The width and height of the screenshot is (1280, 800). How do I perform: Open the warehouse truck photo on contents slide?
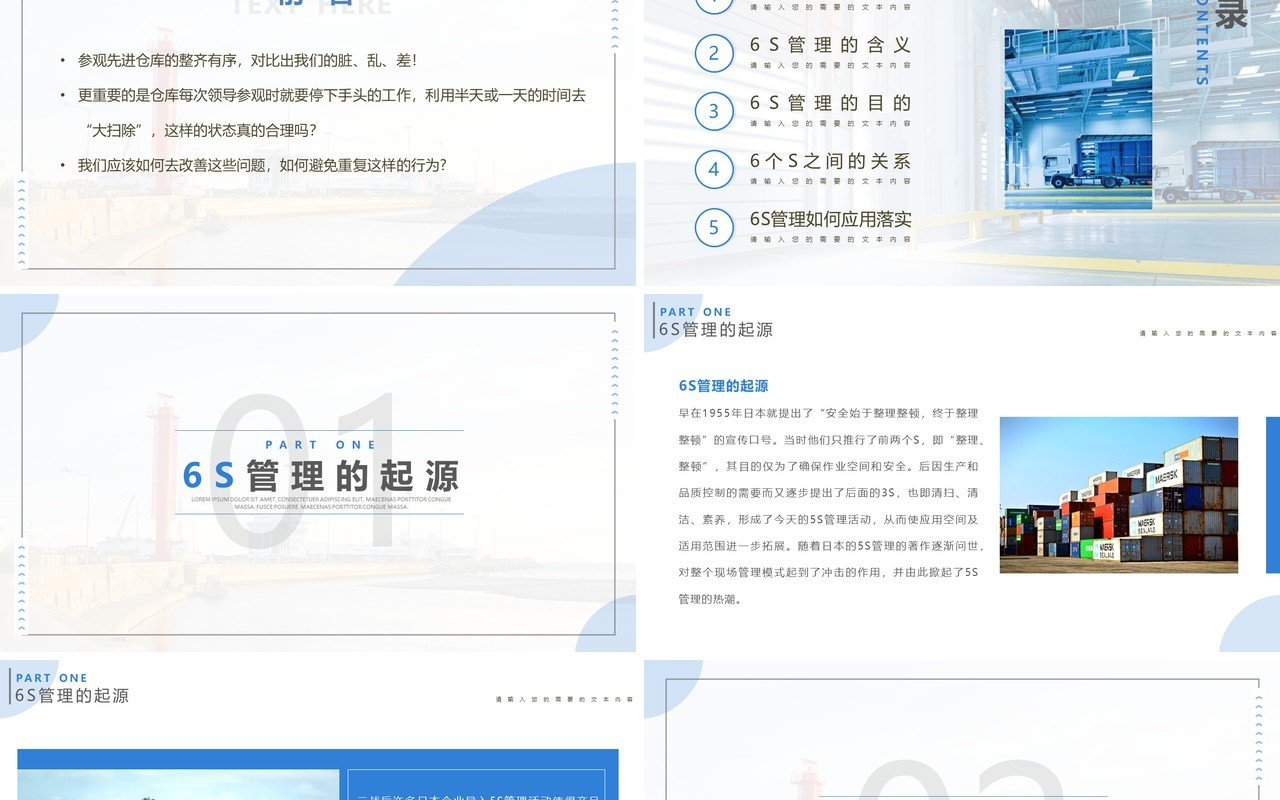[1078, 118]
